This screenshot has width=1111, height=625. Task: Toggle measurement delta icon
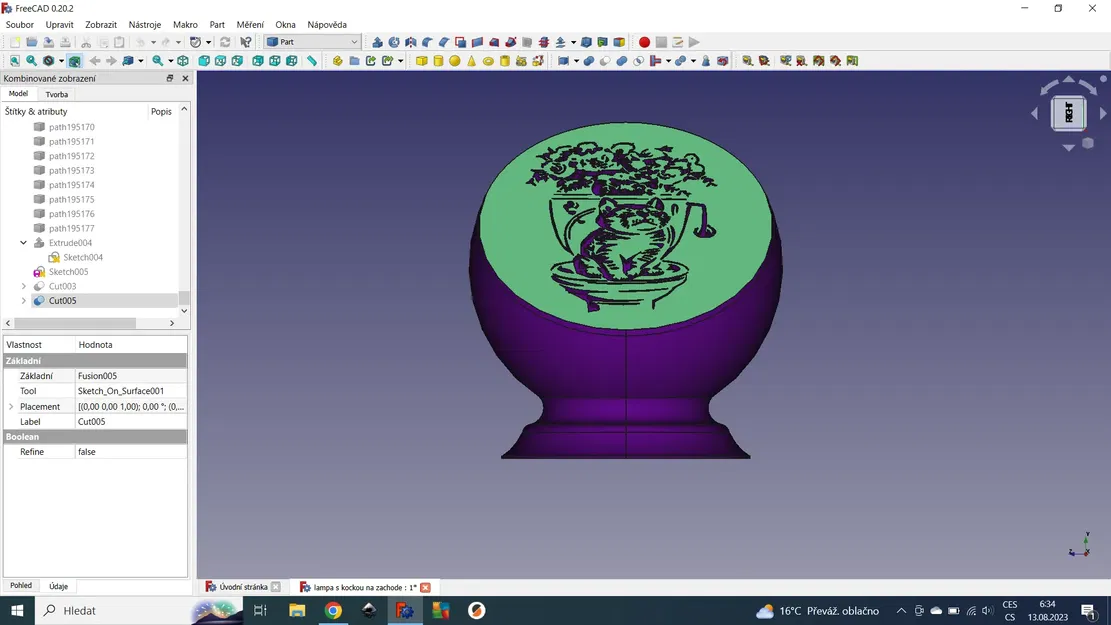click(852, 61)
